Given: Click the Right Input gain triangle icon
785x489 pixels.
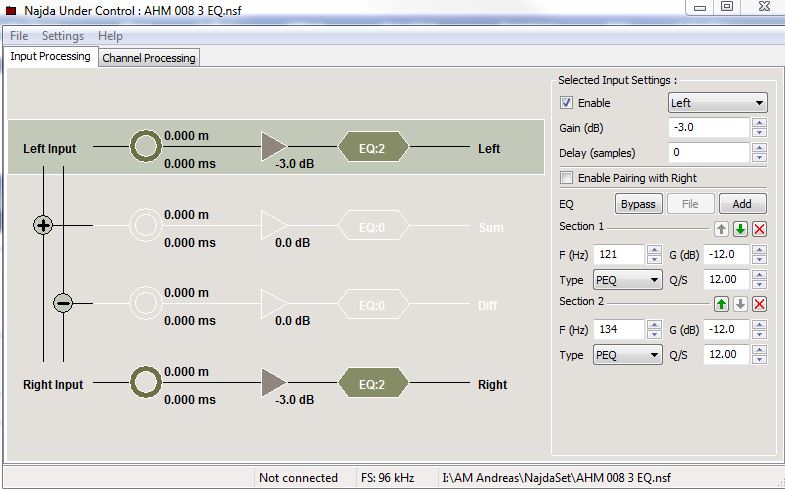Looking at the screenshot, I should (274, 382).
